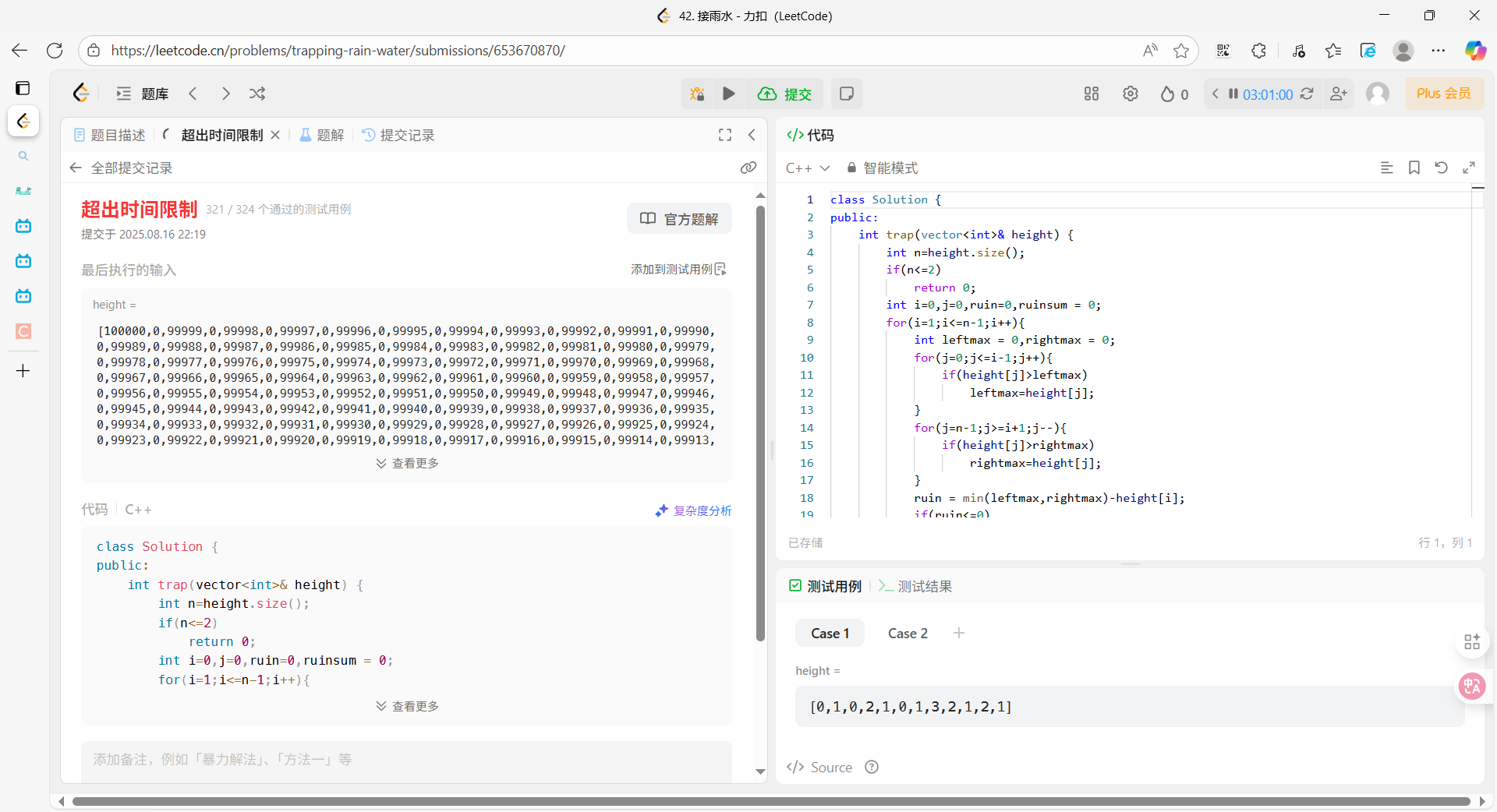This screenshot has width=1497, height=812.
Task: Add page to favorites star
Action: coord(1181,51)
